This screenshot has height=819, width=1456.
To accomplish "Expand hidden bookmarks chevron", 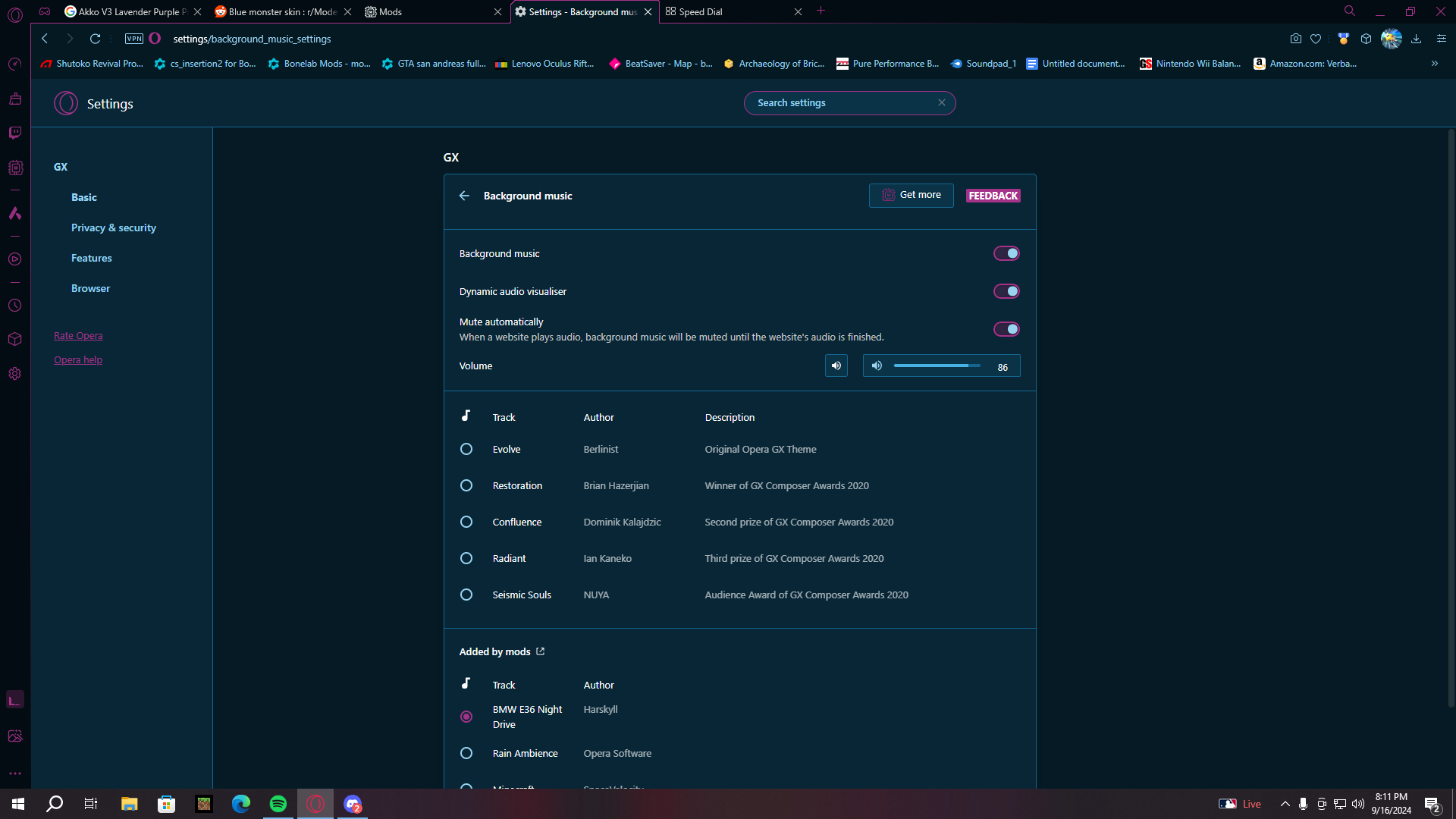I will (1434, 64).
